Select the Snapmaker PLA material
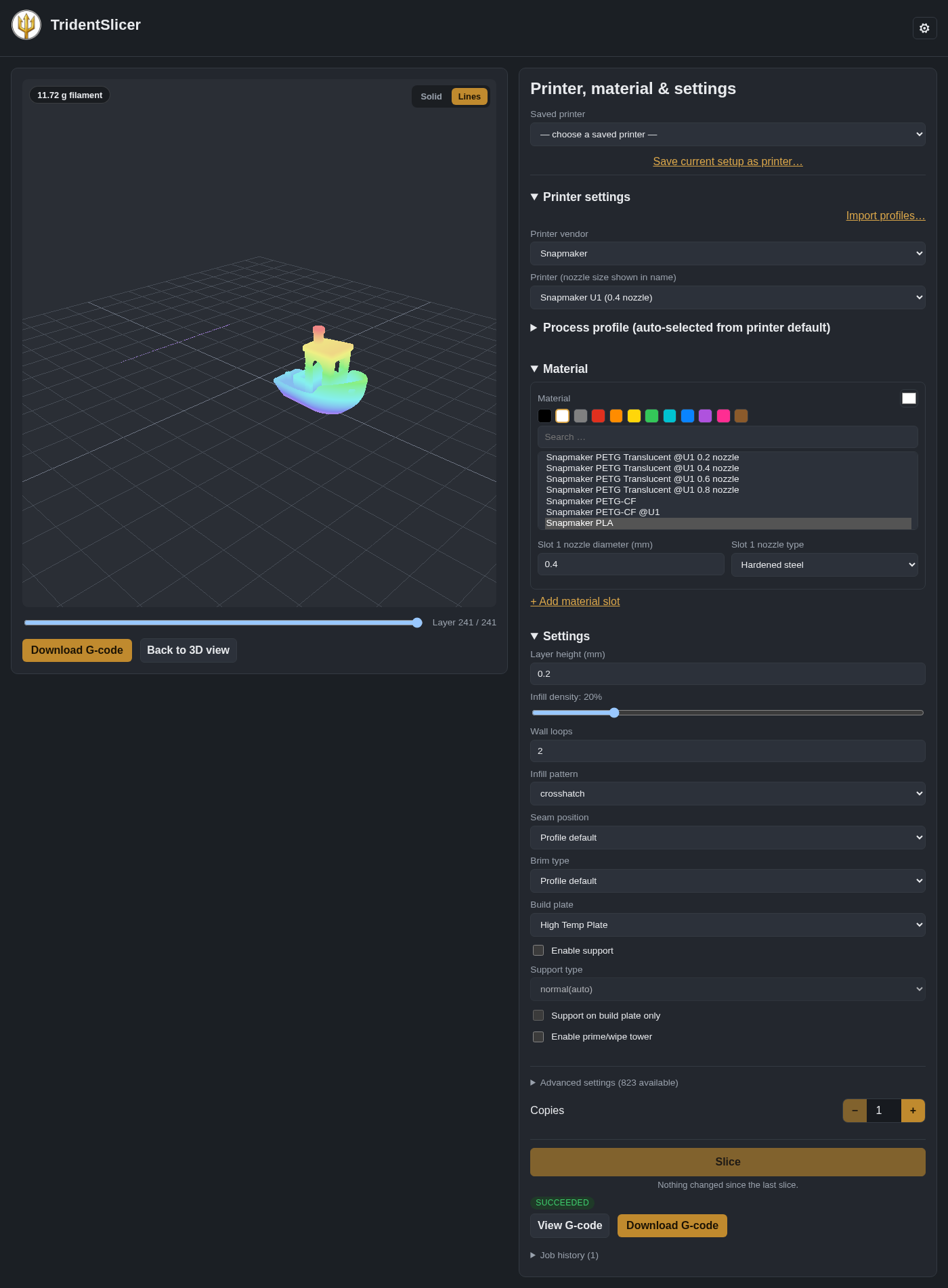The image size is (948, 1288). click(x=728, y=523)
